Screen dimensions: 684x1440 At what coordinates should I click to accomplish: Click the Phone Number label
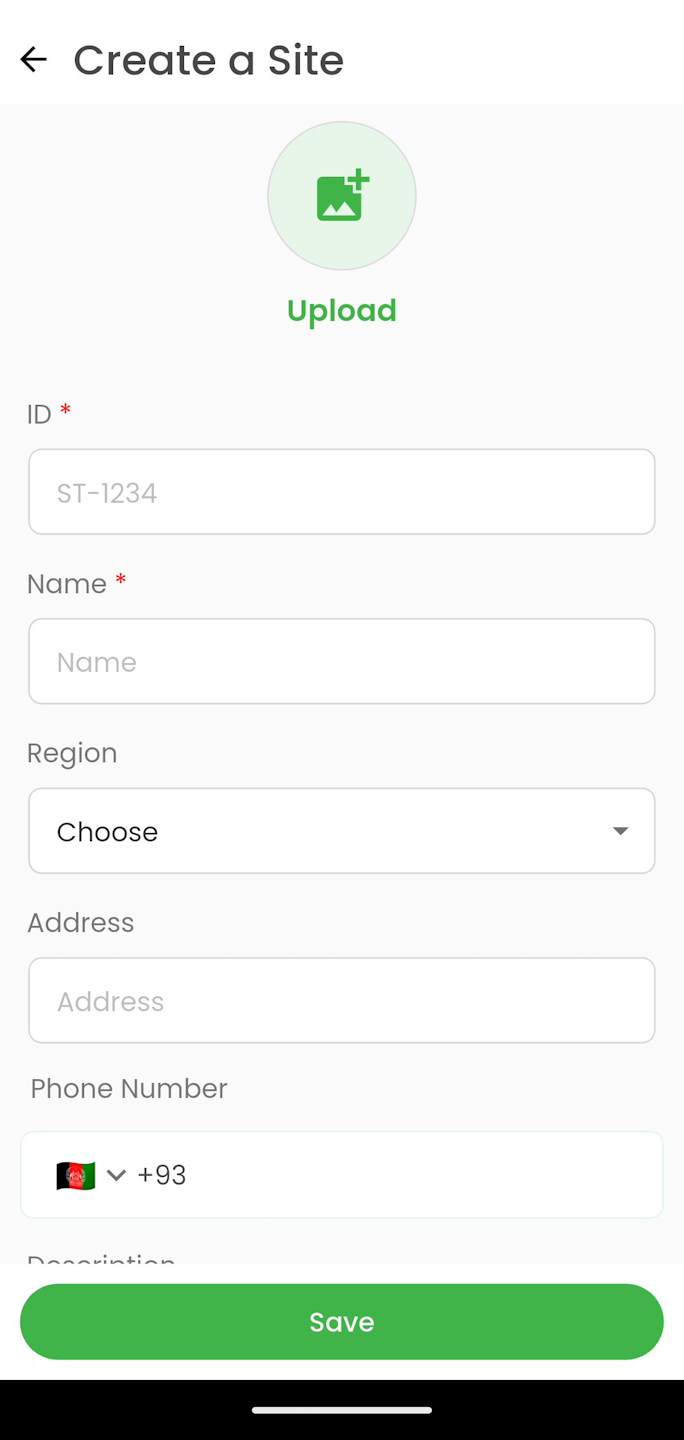[x=129, y=1088]
